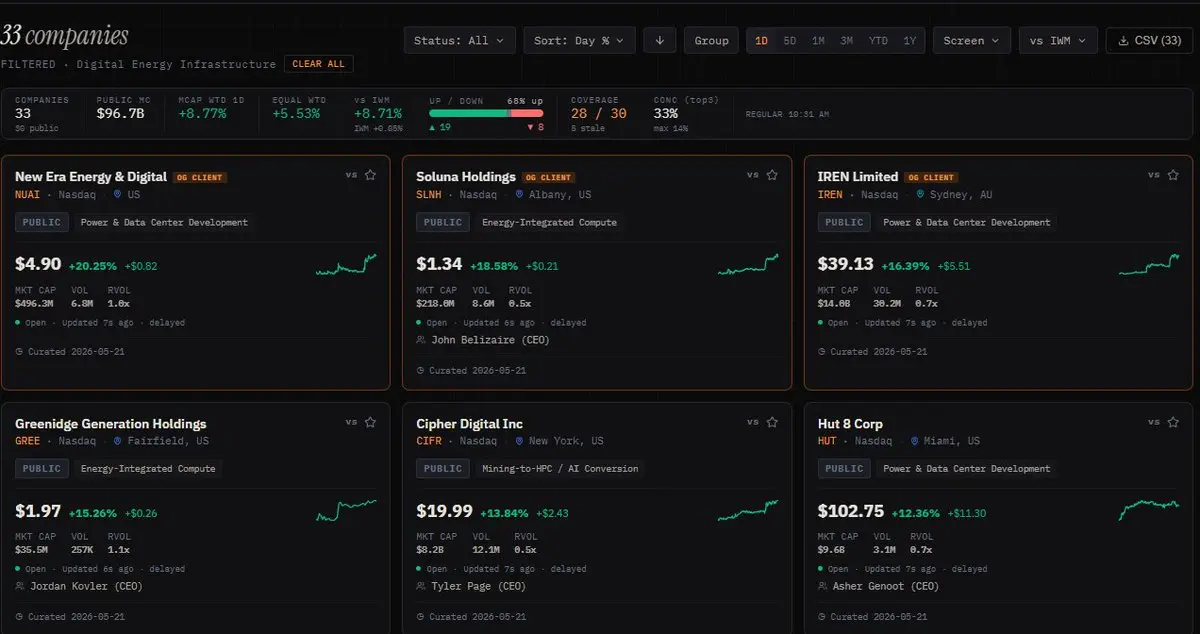
Task: Click the vs compare icon on Soluna Holdings card
Action: (753, 175)
